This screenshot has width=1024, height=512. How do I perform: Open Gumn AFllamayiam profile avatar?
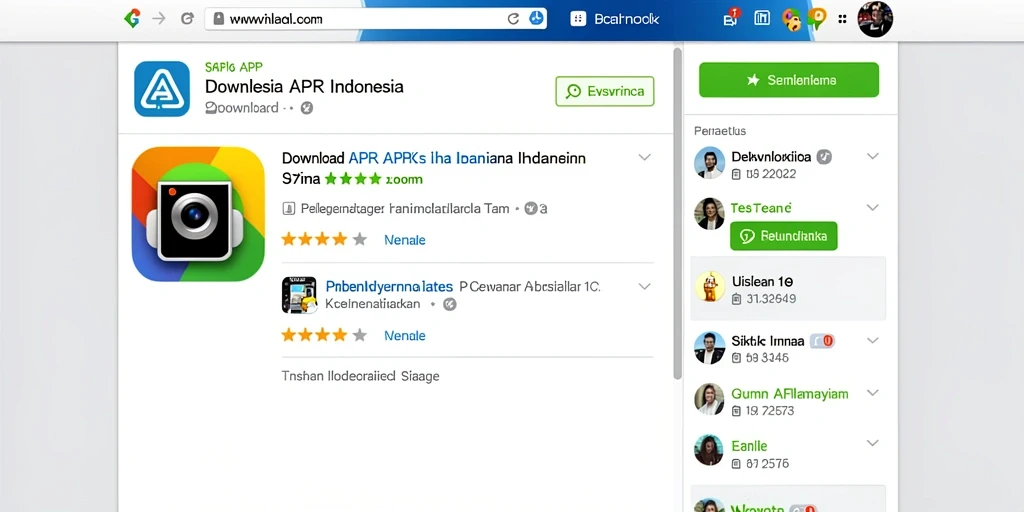pyautogui.click(x=709, y=399)
